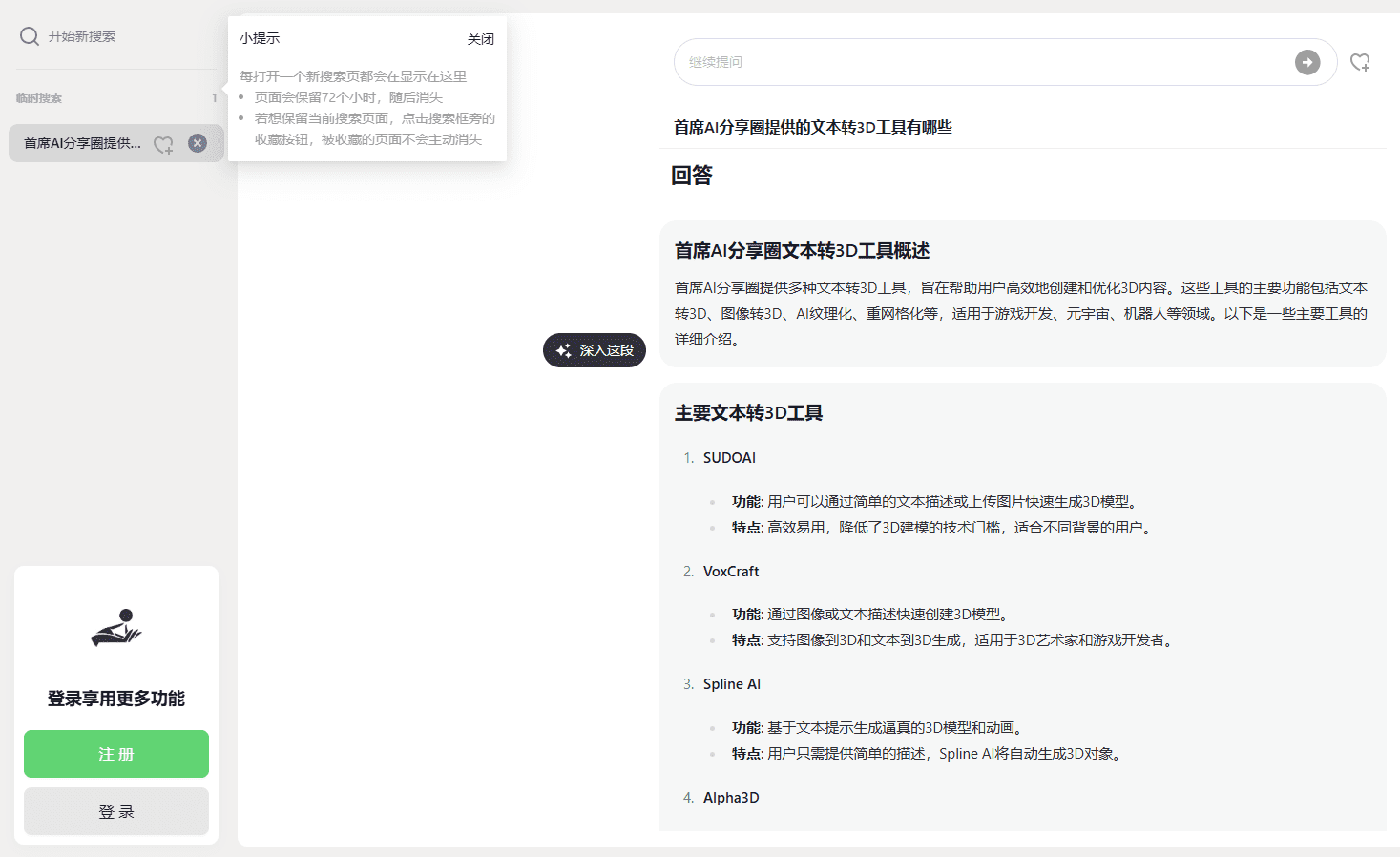Click the Alpha3D list item
The width and height of the screenshot is (1400, 857).
pos(731,798)
